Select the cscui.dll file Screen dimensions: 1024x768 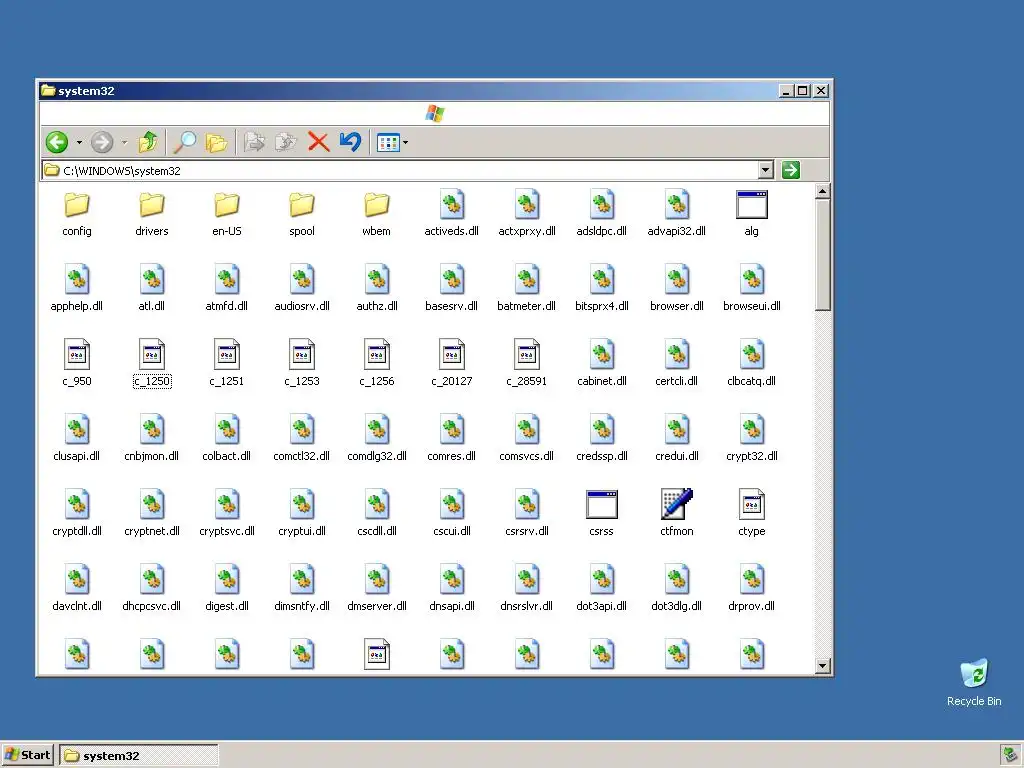click(451, 514)
